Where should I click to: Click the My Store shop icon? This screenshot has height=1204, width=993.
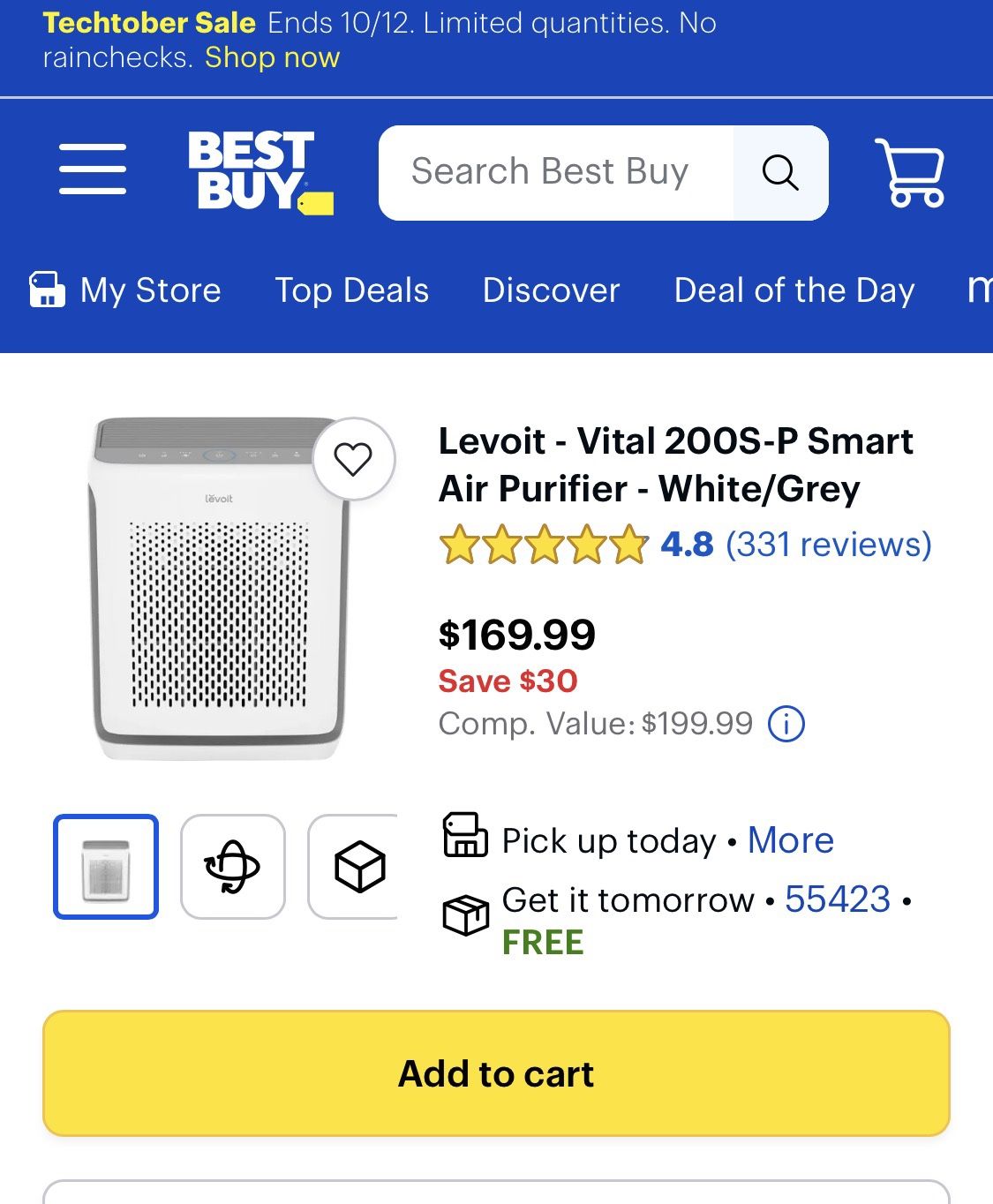pos(47,290)
